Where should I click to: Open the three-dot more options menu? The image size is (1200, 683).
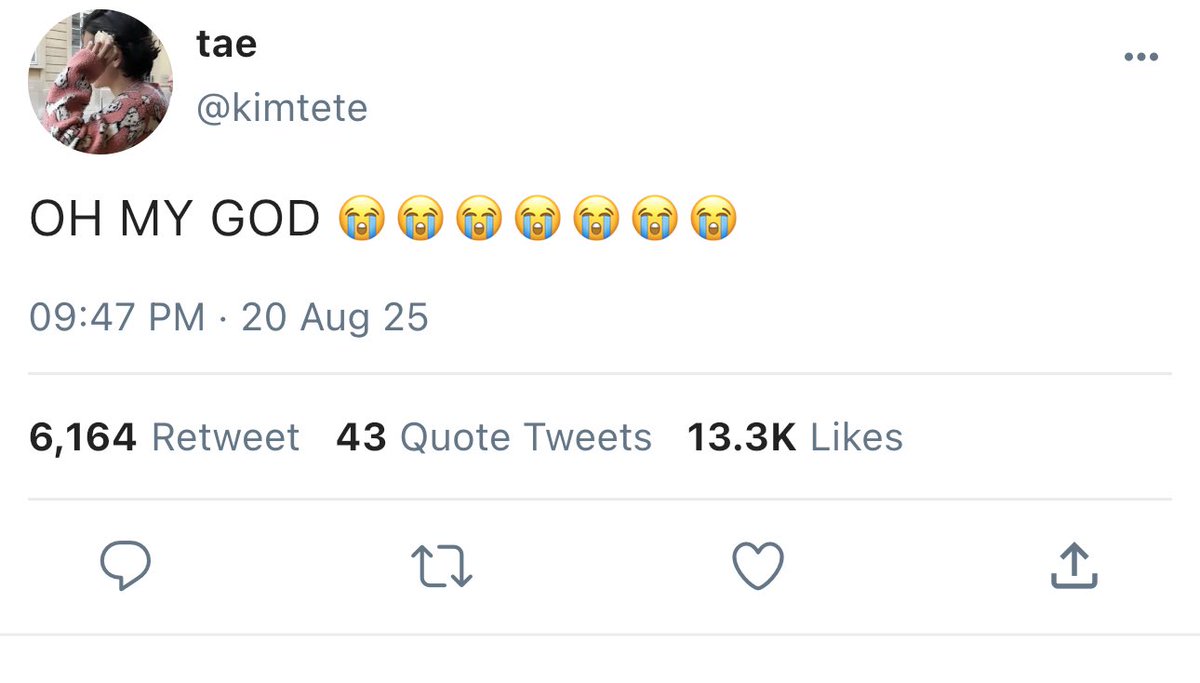click(1141, 58)
